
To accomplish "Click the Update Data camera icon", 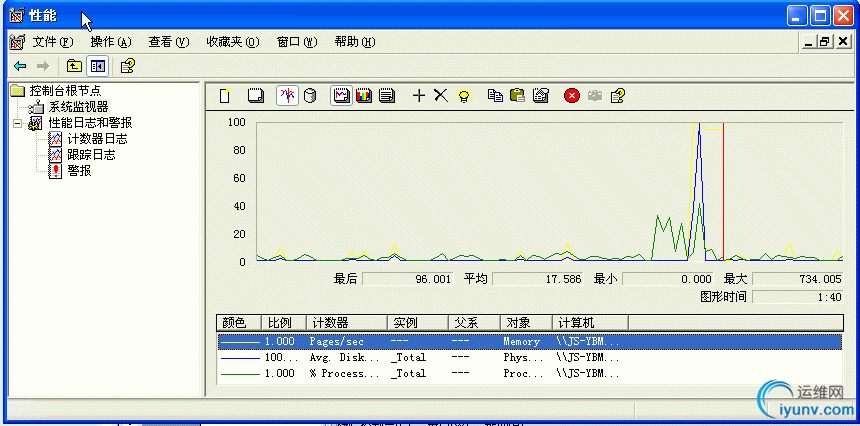I will 595,96.
